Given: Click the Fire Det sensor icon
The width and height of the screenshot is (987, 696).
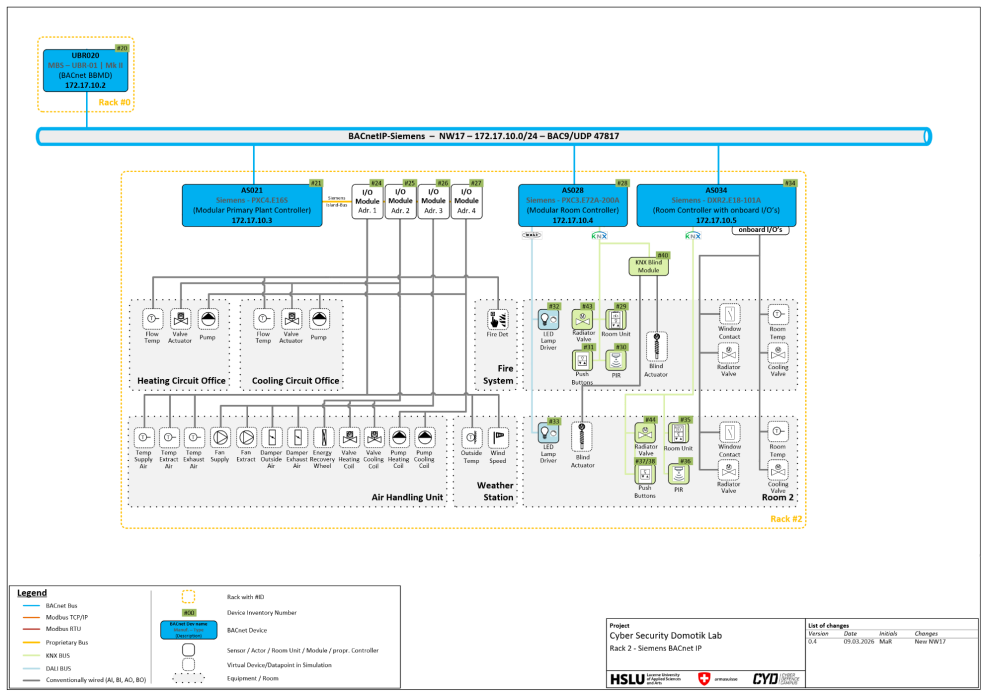Looking at the screenshot, I should pyautogui.click(x=497, y=320).
